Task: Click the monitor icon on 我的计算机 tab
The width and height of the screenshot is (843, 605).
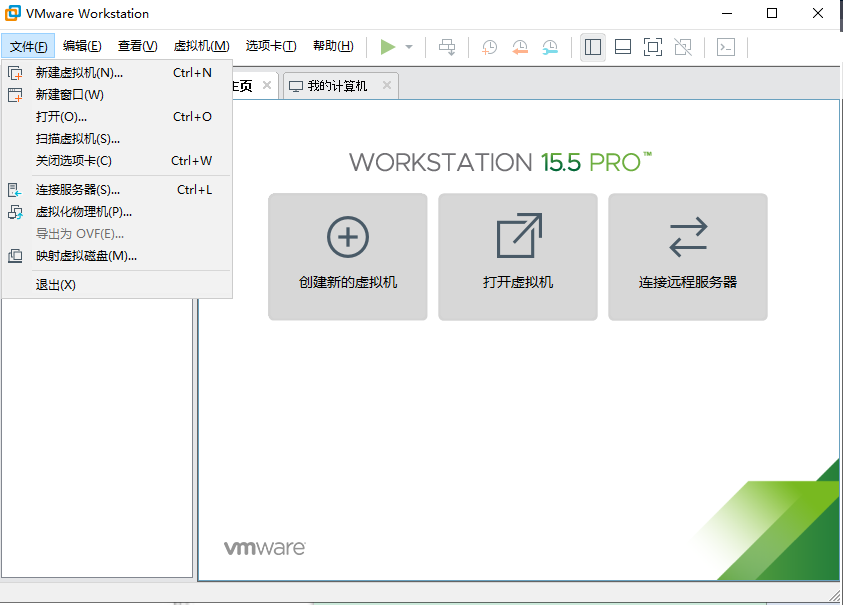Action: 296,86
